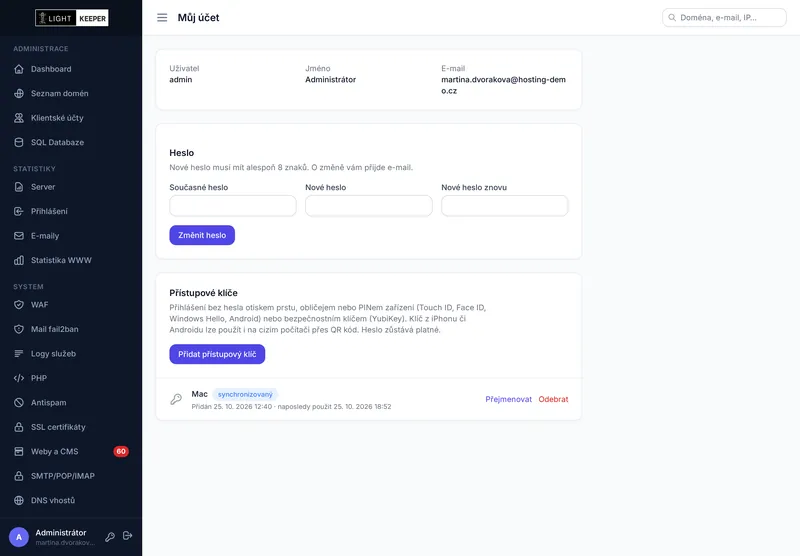Click the logout icon in sidebar footer
This screenshot has height=556, width=800.
coord(128,536)
